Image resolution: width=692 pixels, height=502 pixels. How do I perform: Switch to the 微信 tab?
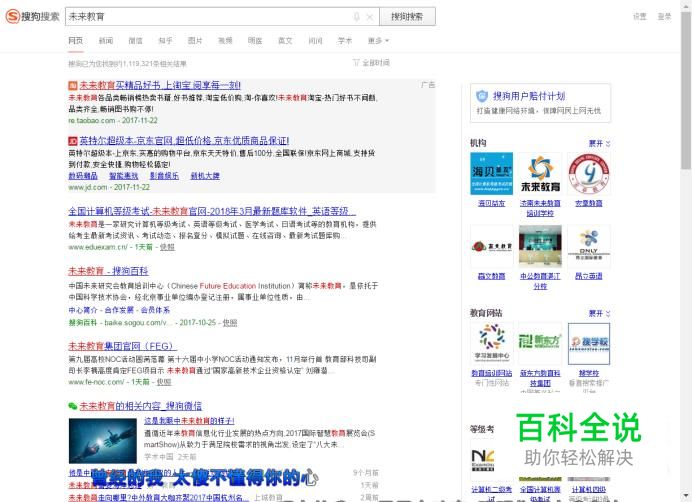(135, 41)
